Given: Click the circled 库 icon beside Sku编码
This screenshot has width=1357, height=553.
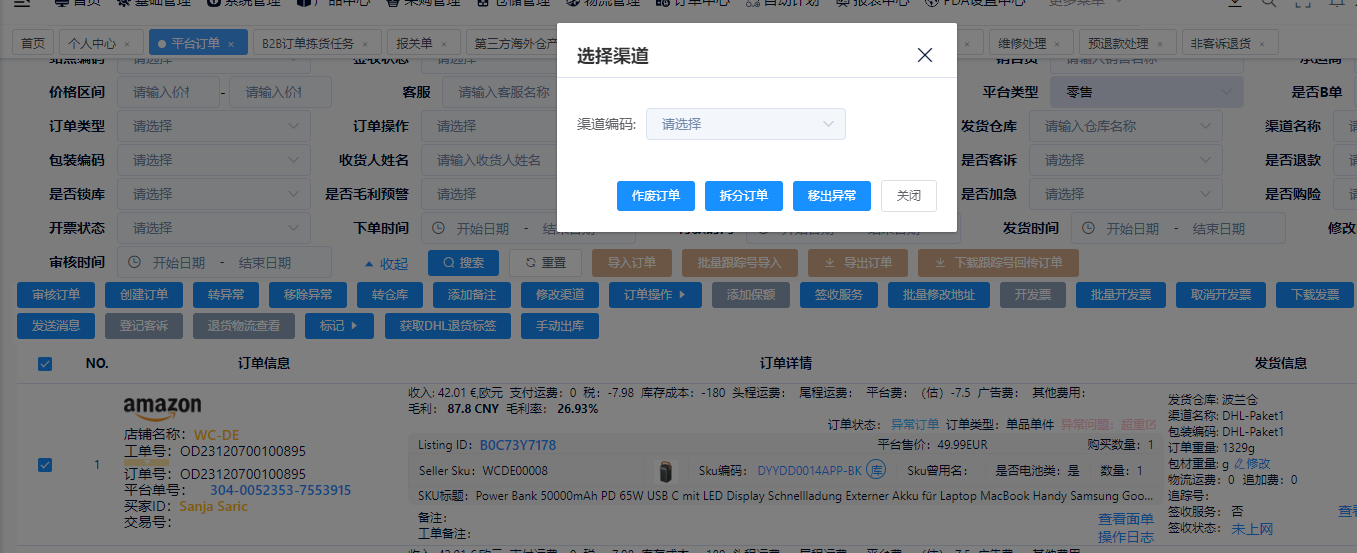Looking at the screenshot, I should click(876, 470).
